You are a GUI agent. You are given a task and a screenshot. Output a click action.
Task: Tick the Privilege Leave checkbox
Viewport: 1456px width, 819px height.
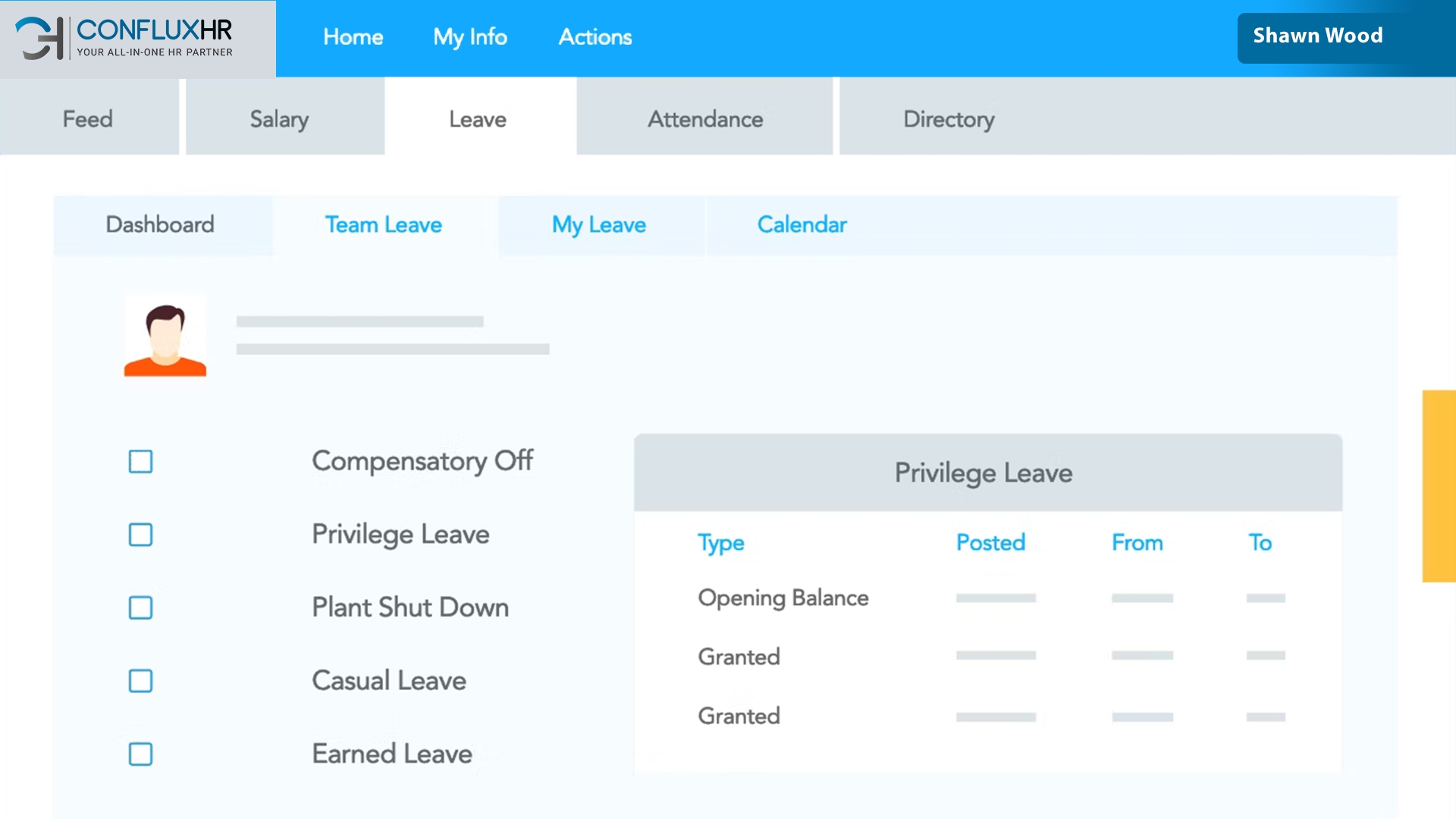(140, 535)
